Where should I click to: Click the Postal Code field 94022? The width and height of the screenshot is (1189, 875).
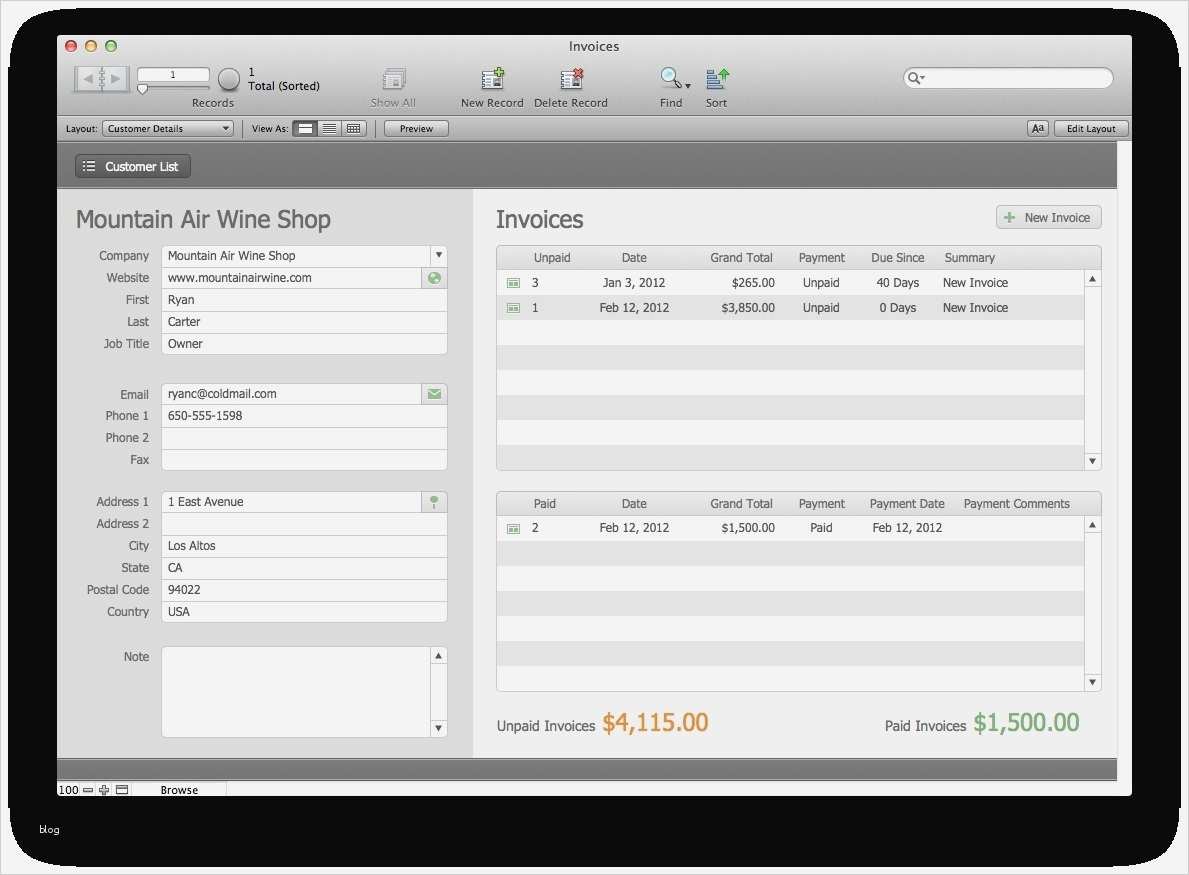coord(304,590)
